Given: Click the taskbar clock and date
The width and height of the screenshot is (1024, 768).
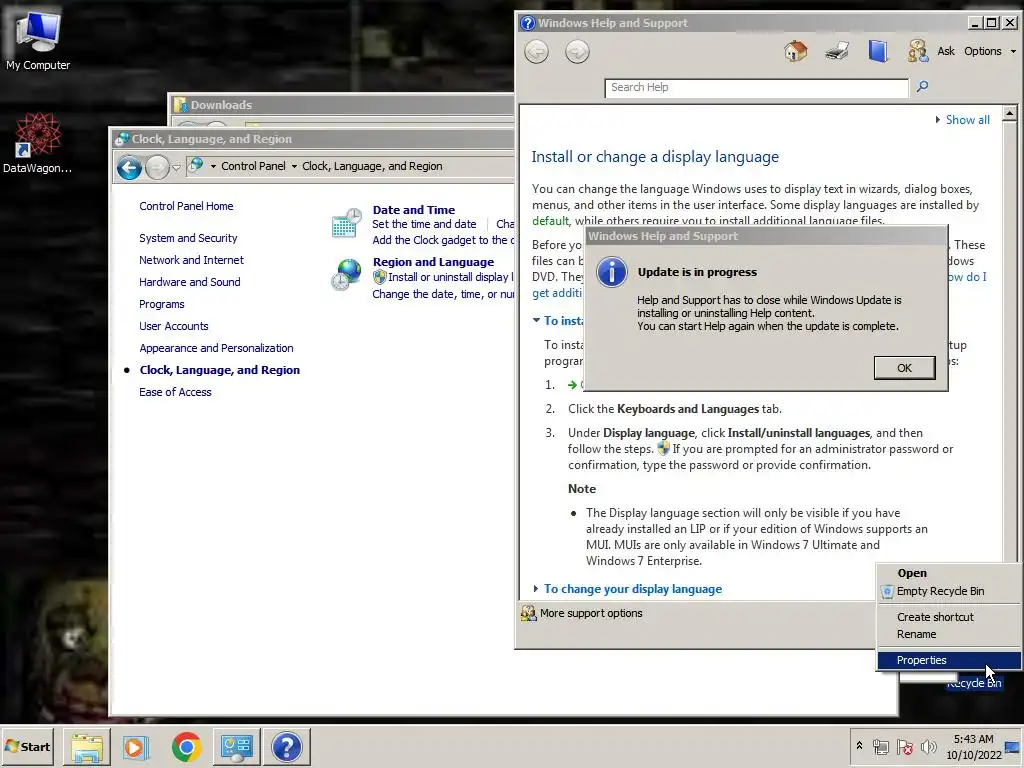Looking at the screenshot, I should 974,747.
